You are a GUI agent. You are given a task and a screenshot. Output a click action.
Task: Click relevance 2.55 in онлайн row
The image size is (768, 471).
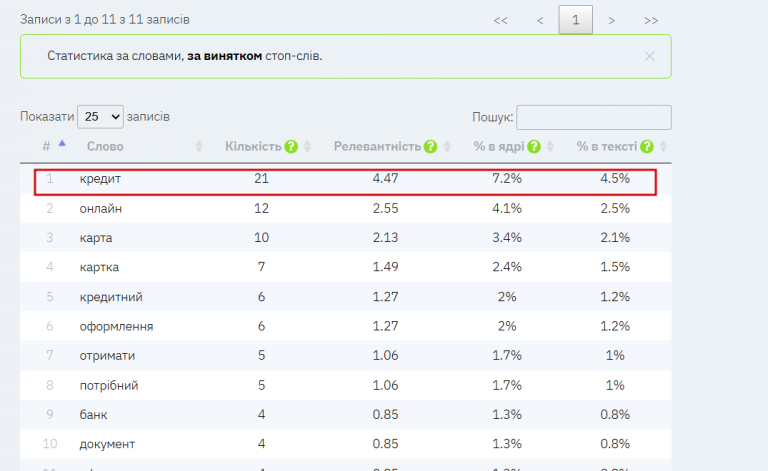[385, 209]
